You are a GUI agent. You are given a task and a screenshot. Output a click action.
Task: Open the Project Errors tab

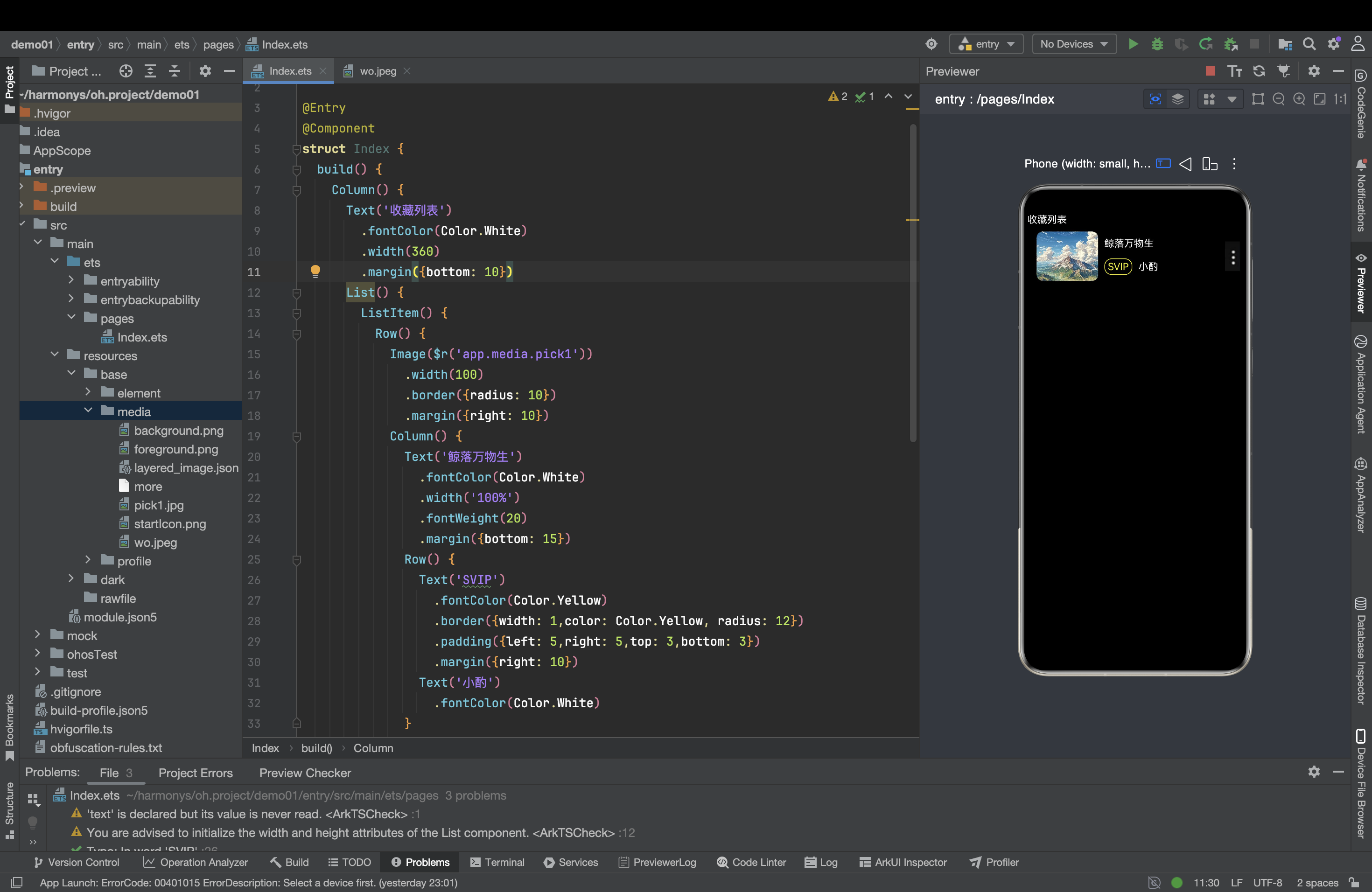tap(196, 773)
